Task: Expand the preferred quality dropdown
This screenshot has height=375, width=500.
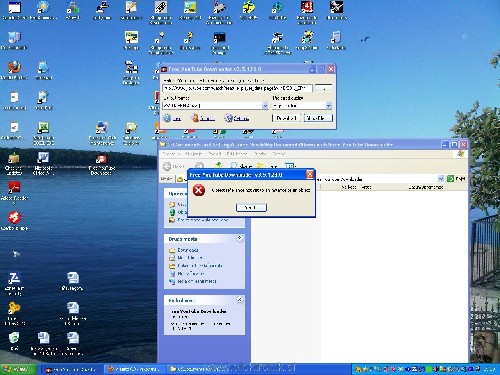Action: coord(328,106)
